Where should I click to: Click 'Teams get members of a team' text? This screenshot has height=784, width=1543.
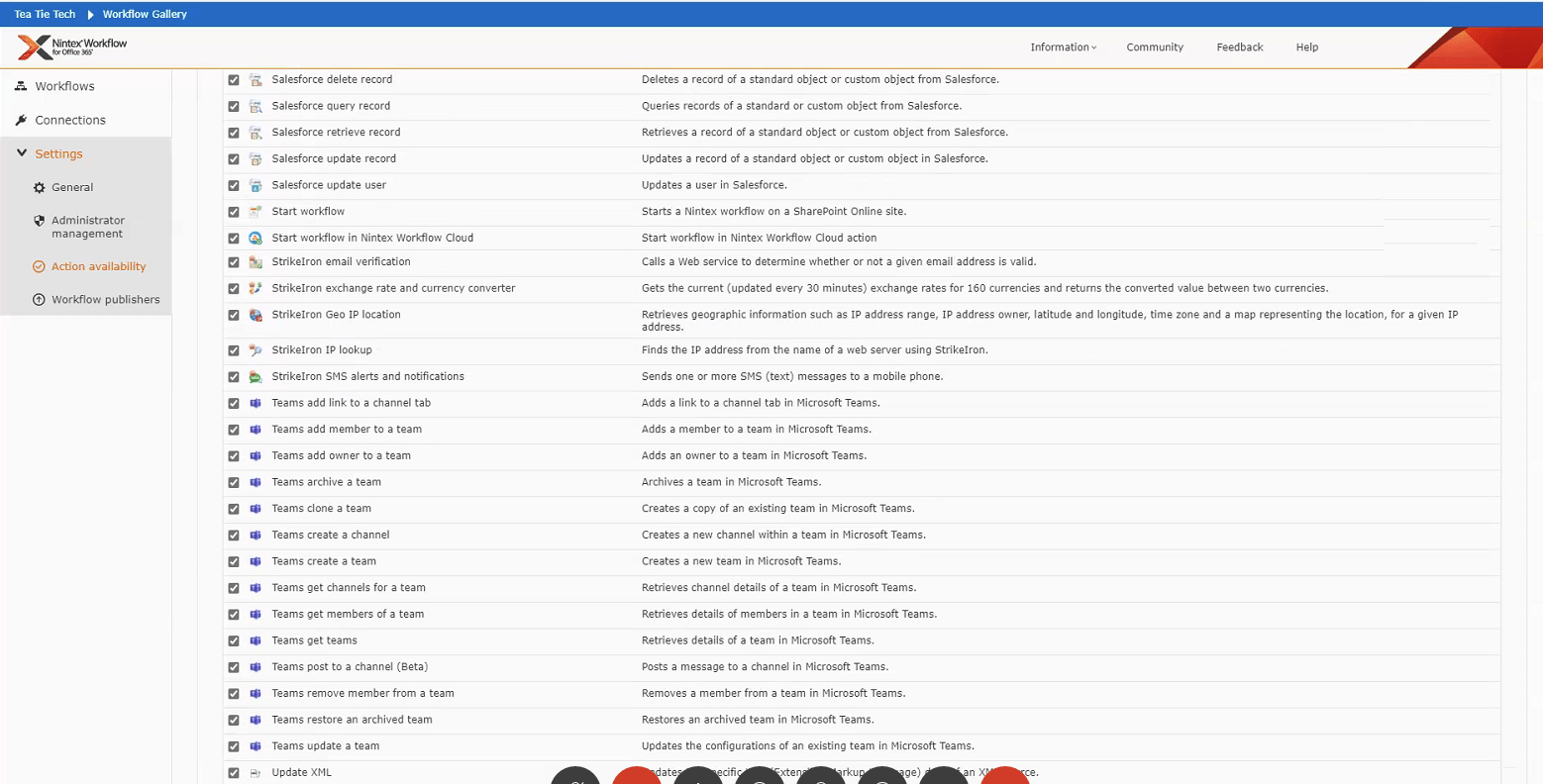point(348,614)
